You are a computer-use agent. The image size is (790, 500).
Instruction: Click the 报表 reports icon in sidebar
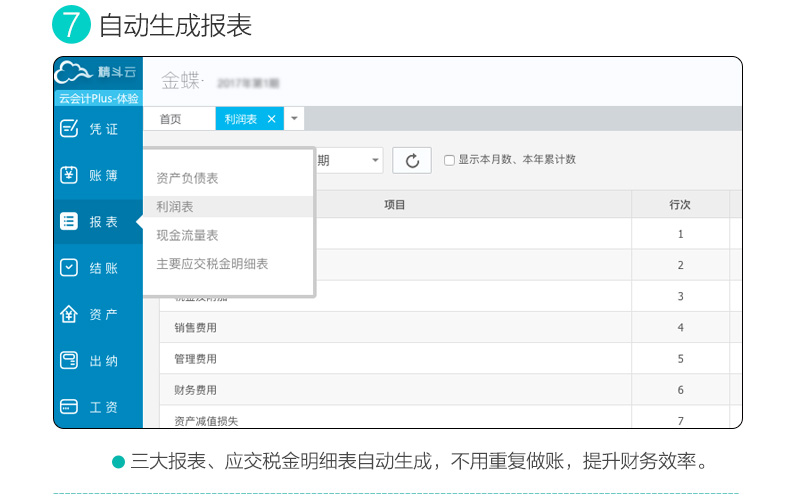coord(69,221)
